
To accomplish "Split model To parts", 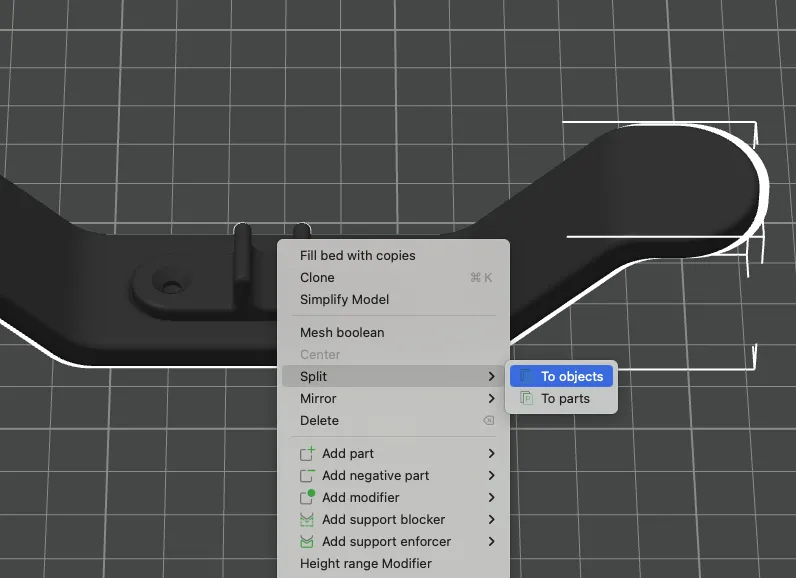I will (x=561, y=398).
